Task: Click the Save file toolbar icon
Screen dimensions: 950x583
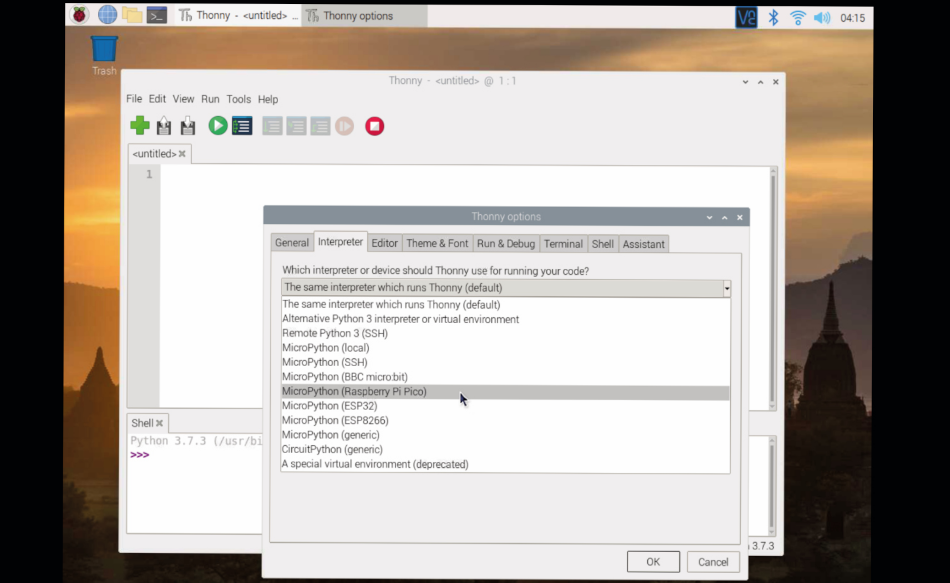Action: (x=188, y=126)
